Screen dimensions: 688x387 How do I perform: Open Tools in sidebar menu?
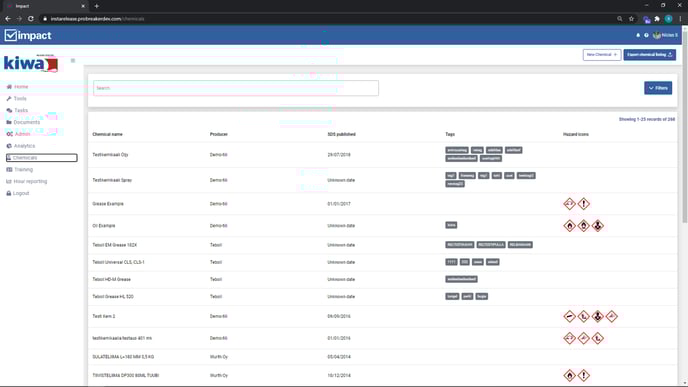[x=20, y=99]
